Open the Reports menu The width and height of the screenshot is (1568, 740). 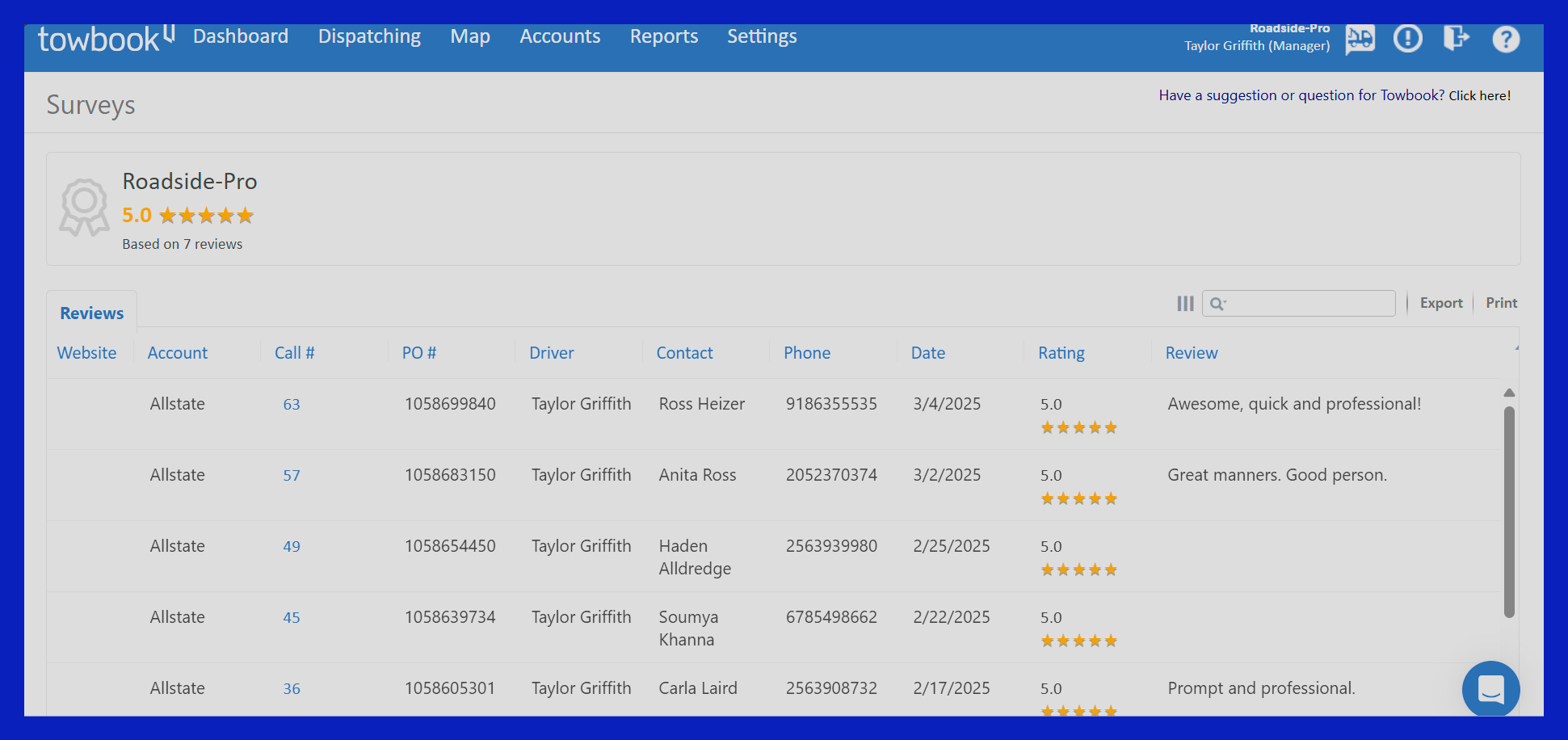click(664, 36)
